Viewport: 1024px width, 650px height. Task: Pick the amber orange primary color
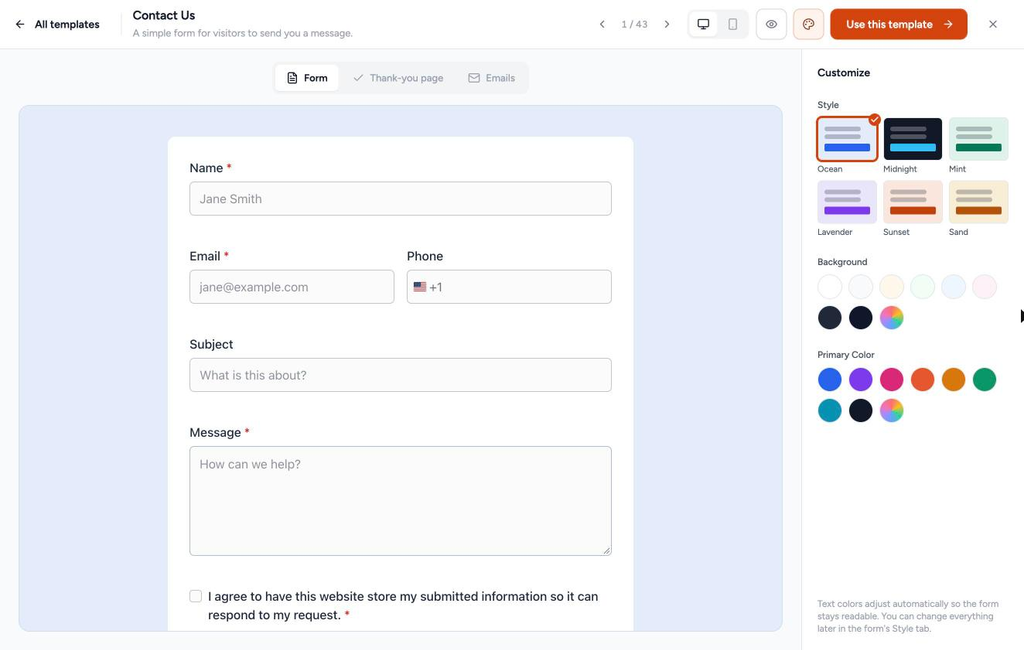(953, 380)
